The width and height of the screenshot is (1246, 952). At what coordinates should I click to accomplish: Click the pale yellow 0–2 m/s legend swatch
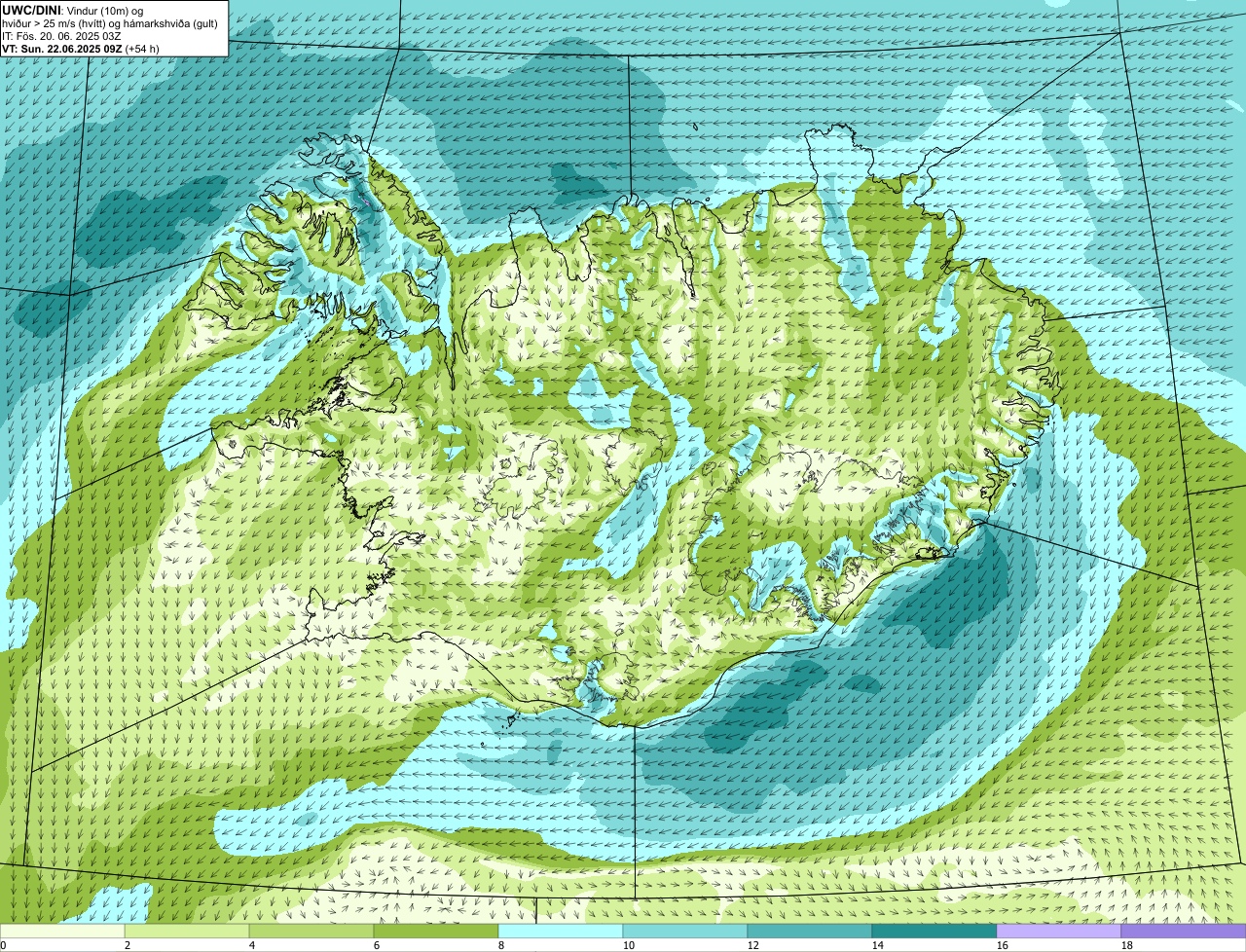pos(62,932)
